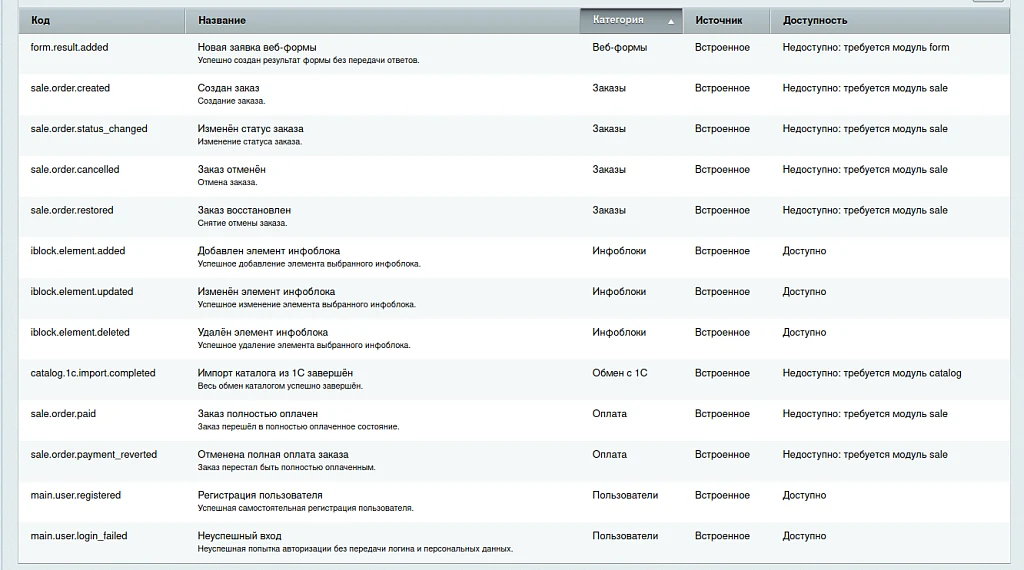Click the Категория column header

click(x=631, y=20)
